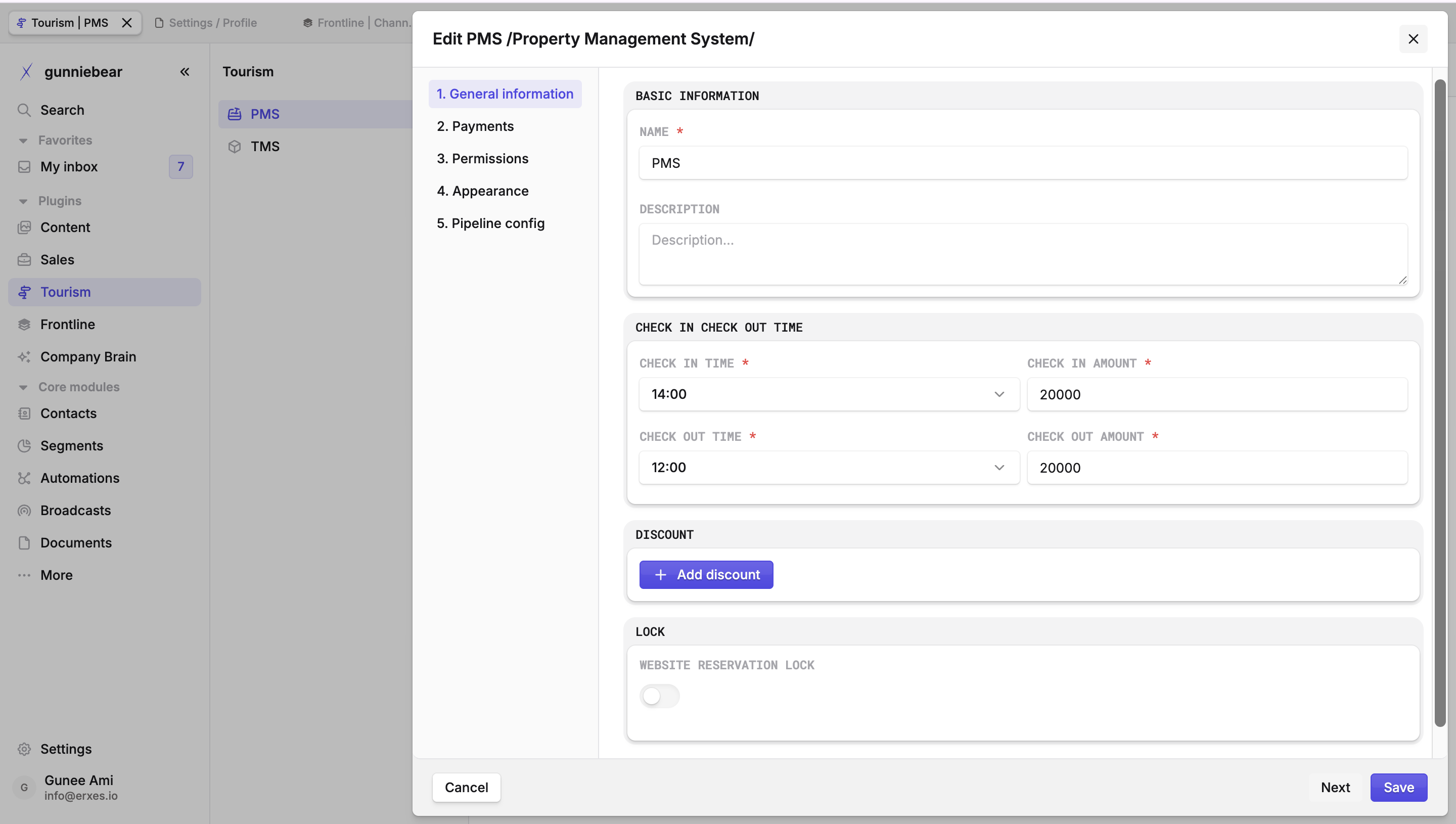Switch to the Settings / Profile tab
The width and height of the screenshot is (1456, 824).
[212, 23]
